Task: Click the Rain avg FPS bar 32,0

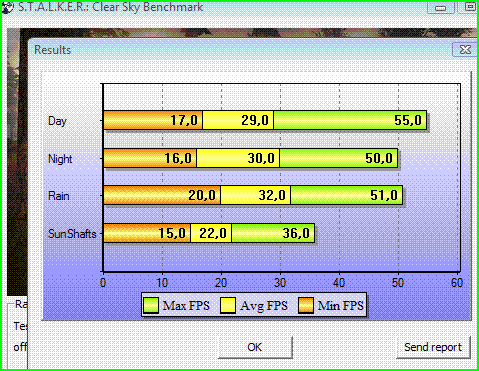Action: [x=255, y=195]
